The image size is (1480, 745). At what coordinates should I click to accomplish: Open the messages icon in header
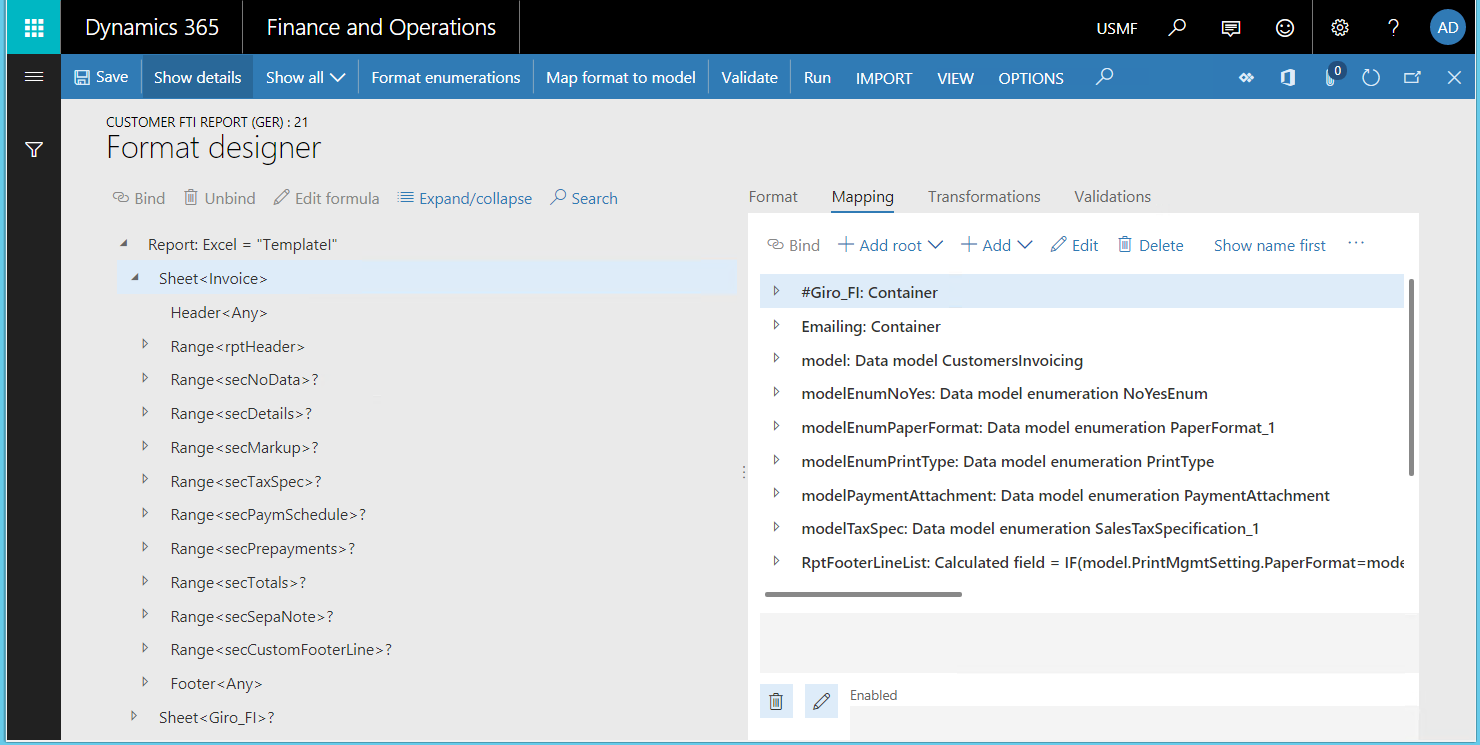[x=1231, y=28]
